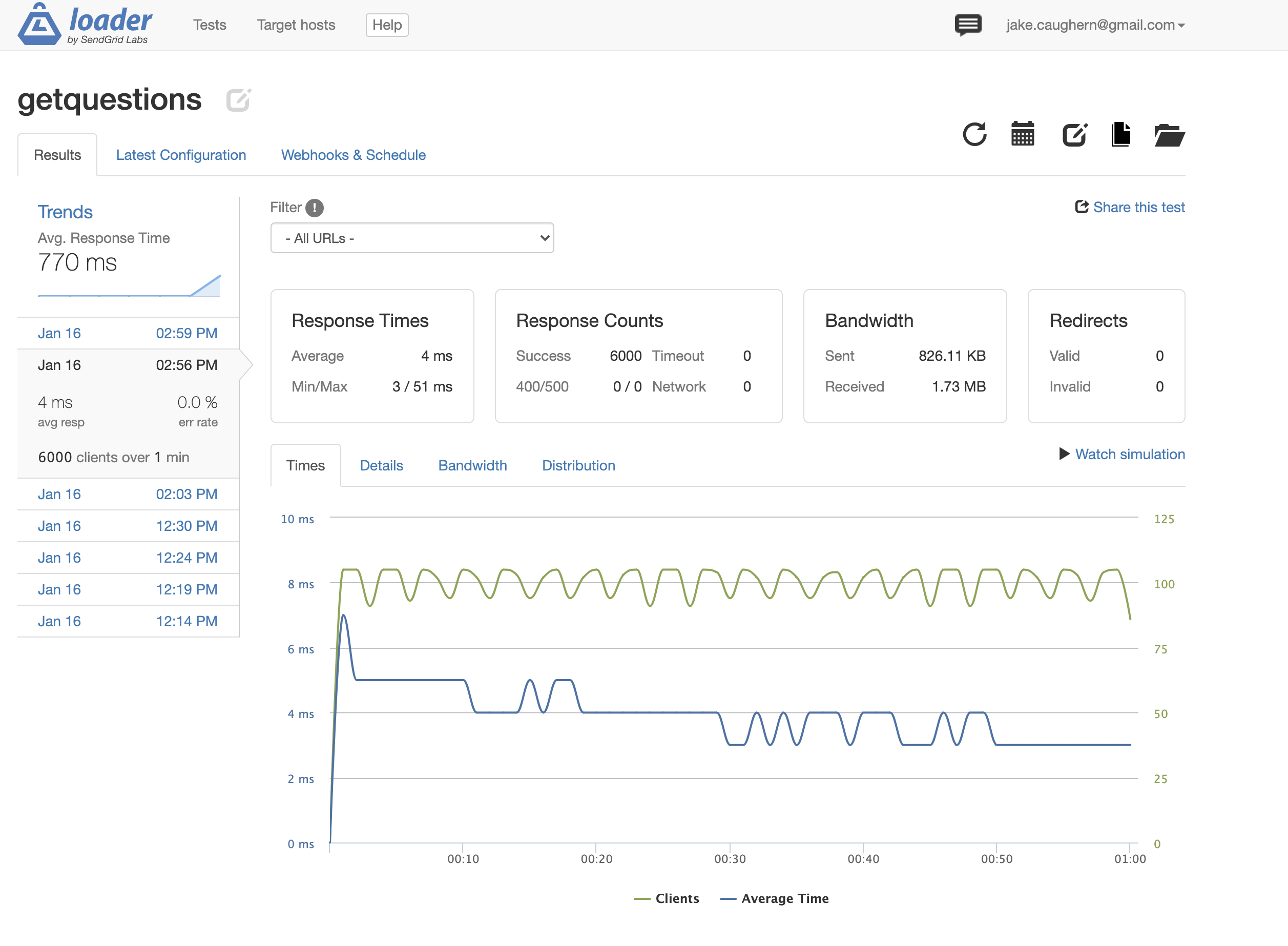The image size is (1288, 946).
Task: Expand the jake.caughern@gmail.com account menu
Action: pyautogui.click(x=1096, y=25)
